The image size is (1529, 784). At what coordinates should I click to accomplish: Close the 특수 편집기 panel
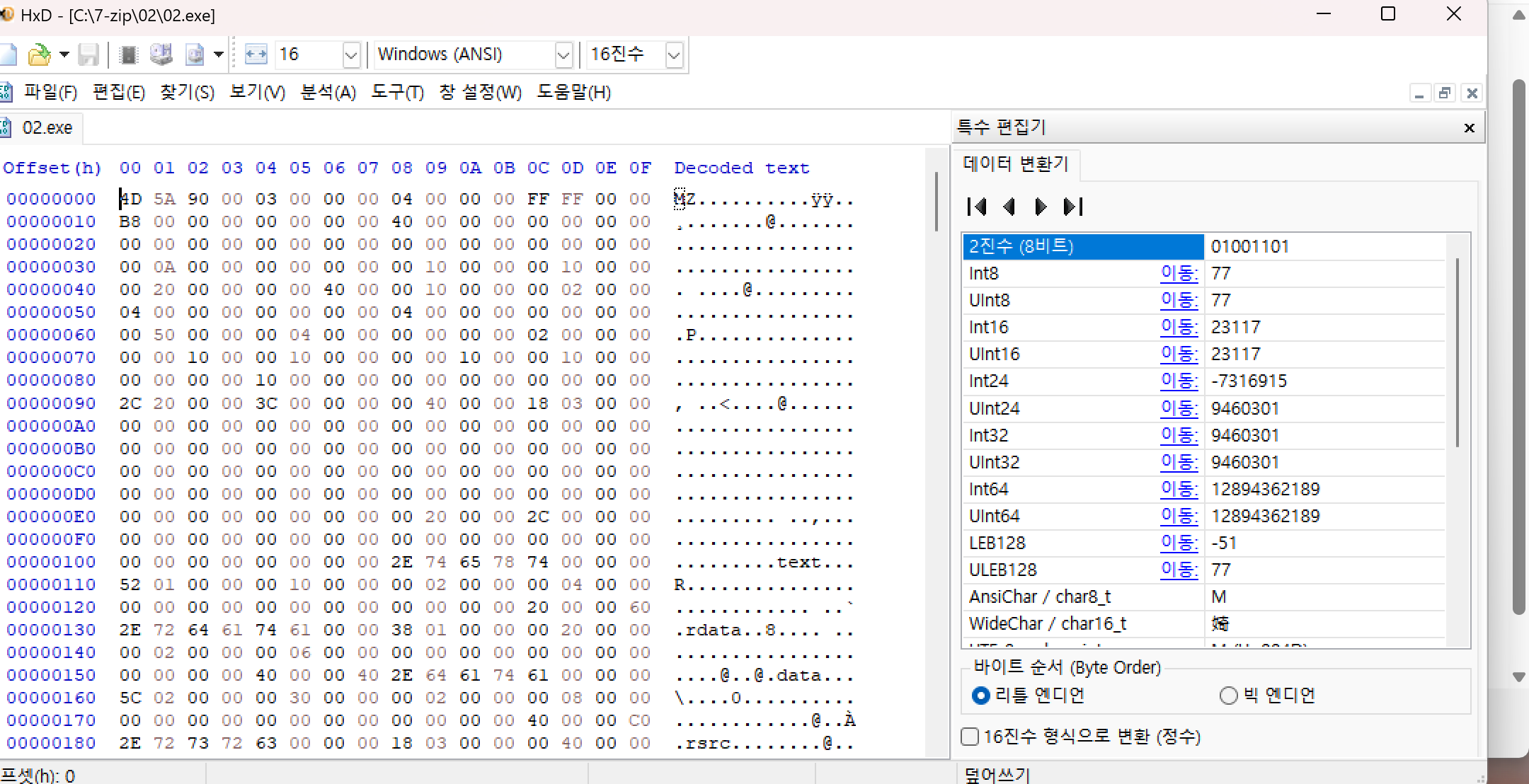click(1470, 128)
